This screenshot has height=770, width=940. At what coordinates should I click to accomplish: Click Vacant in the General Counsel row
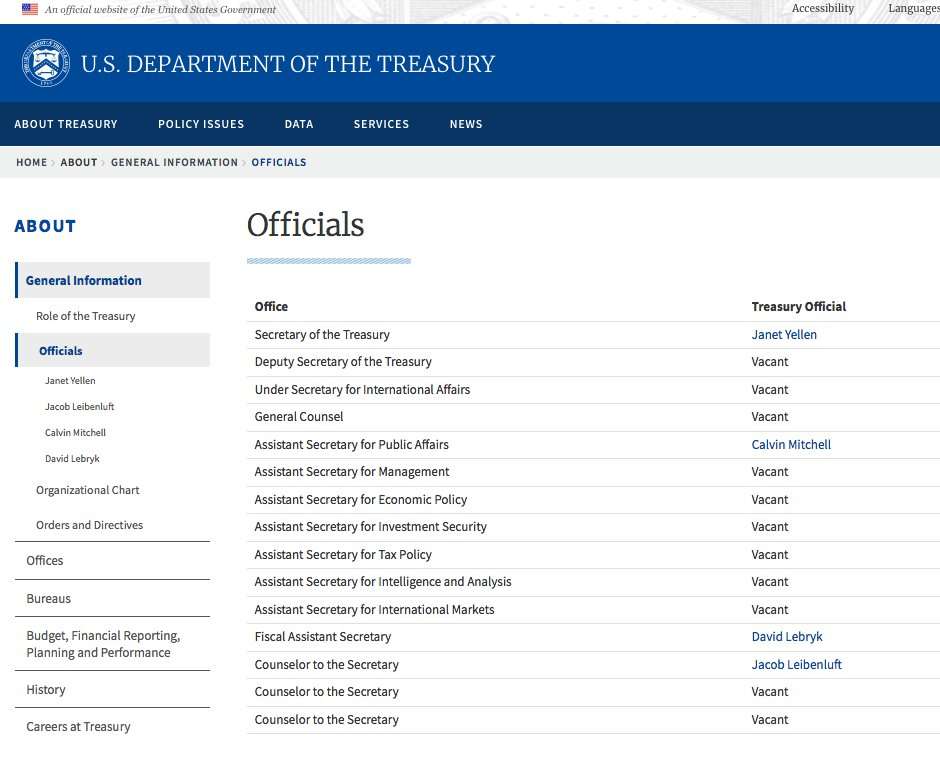(x=770, y=417)
